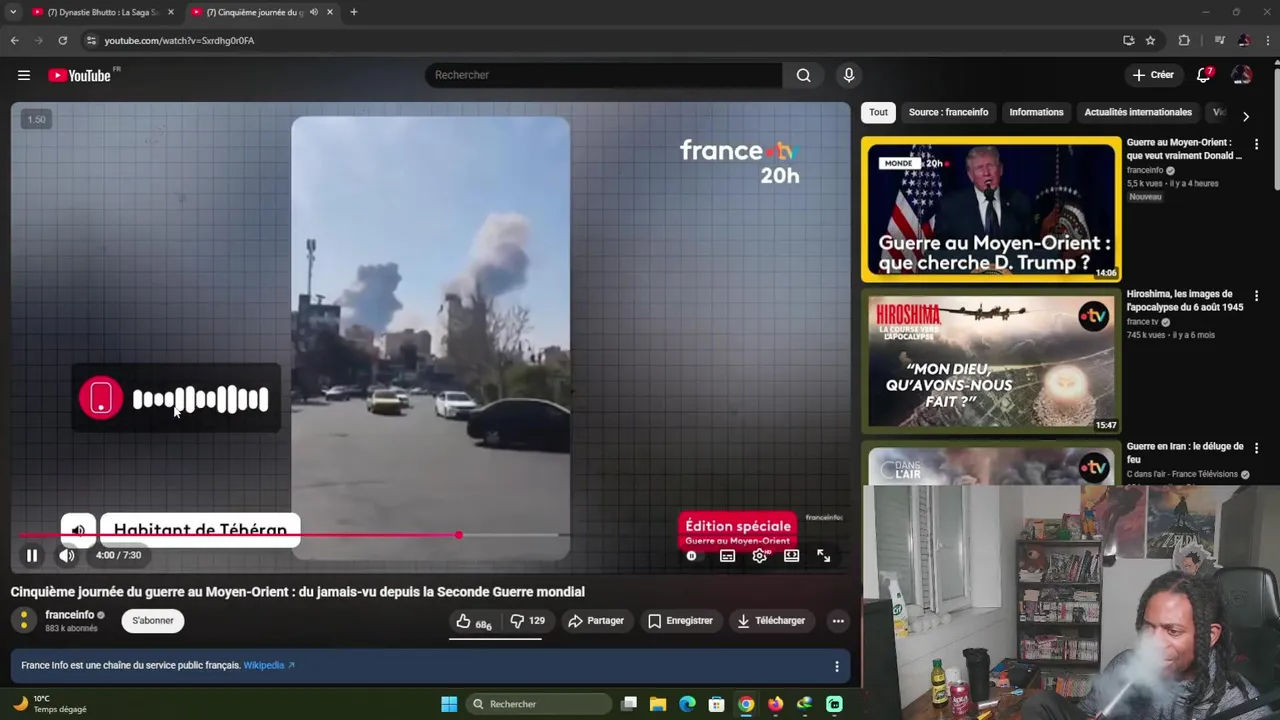Select the Tout filter chip
Viewport: 1280px width, 720px height.
tap(878, 112)
